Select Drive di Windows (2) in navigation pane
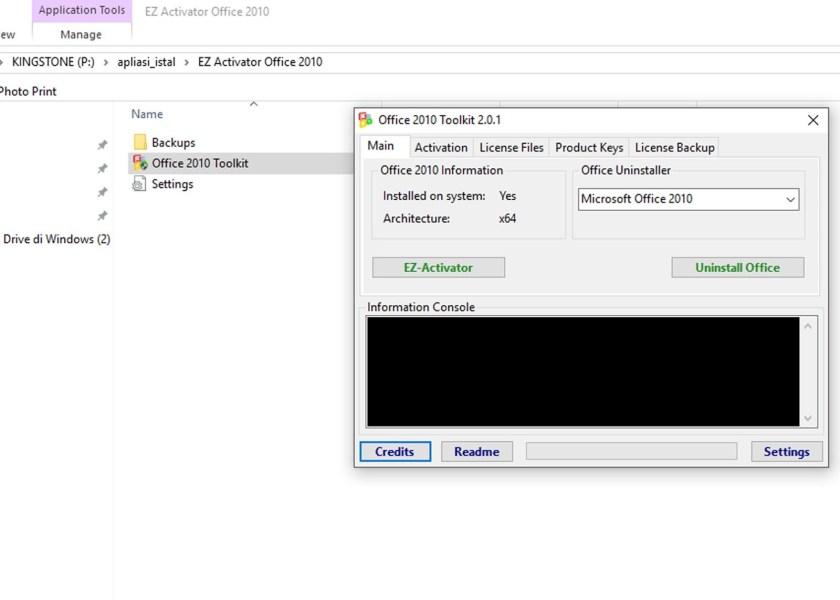Viewport: 840px width, 600px height. (57, 239)
